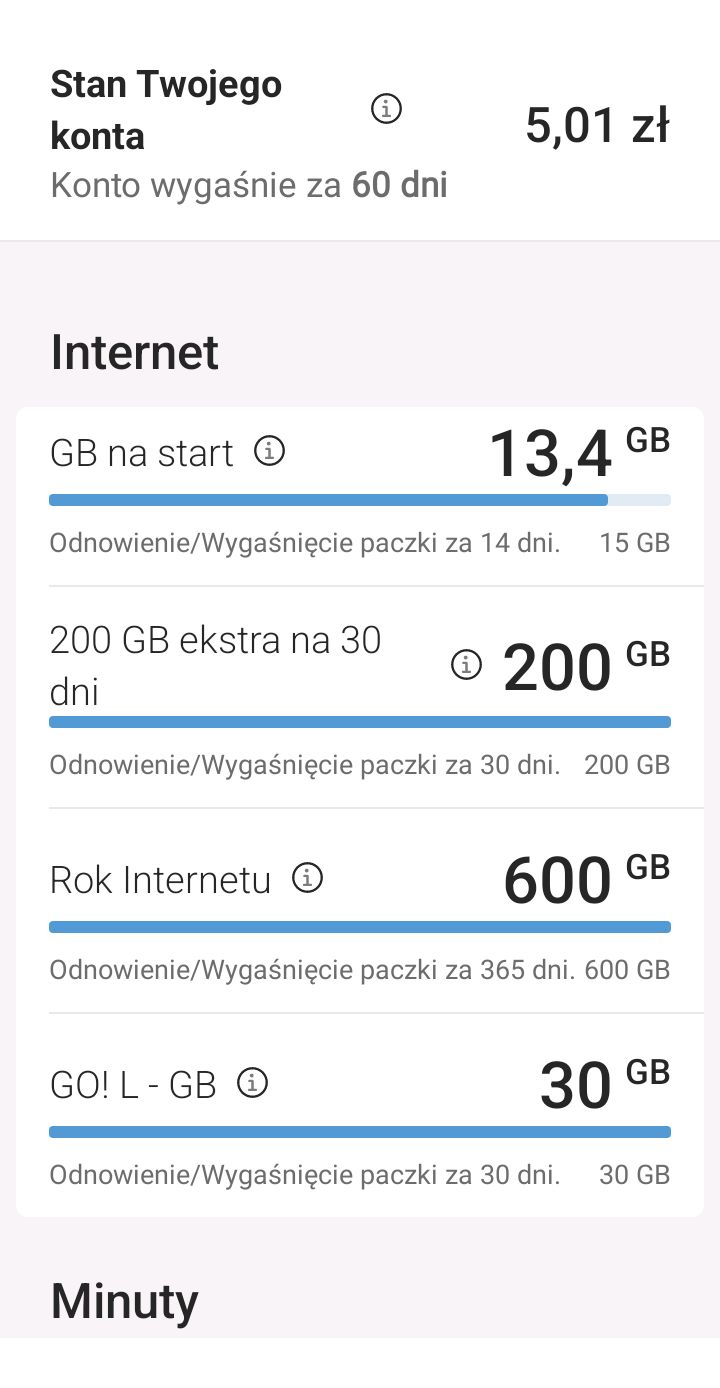720x1388 pixels.
Task: Open the Rok Internetu info icon
Action: tap(307, 879)
